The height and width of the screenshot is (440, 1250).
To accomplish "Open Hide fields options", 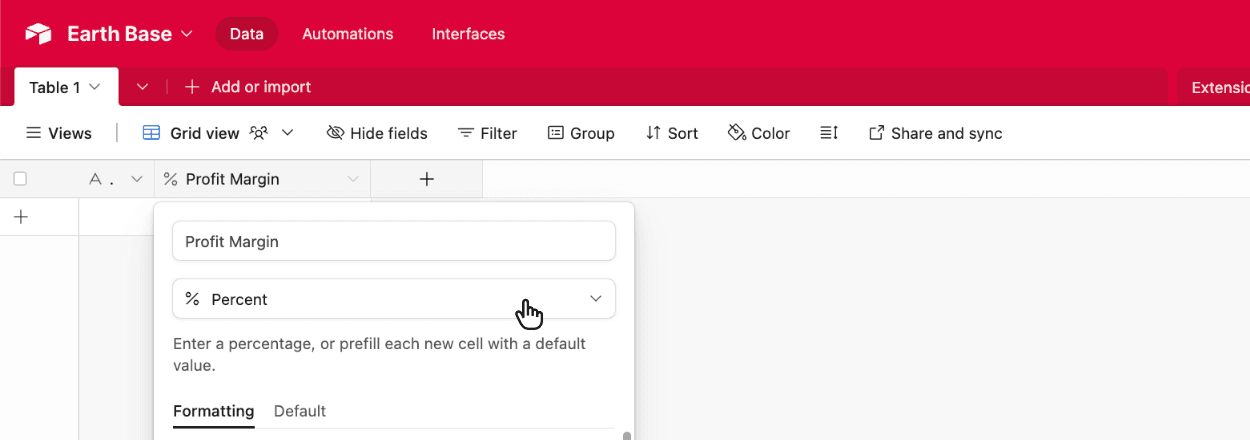I will point(377,133).
